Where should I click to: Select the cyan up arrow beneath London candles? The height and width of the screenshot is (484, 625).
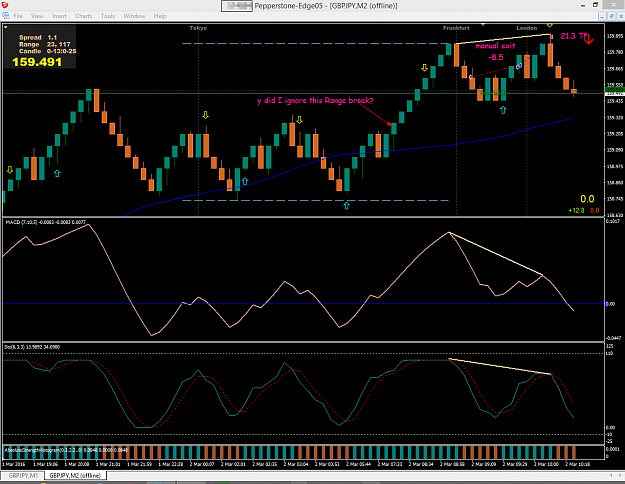click(x=503, y=110)
